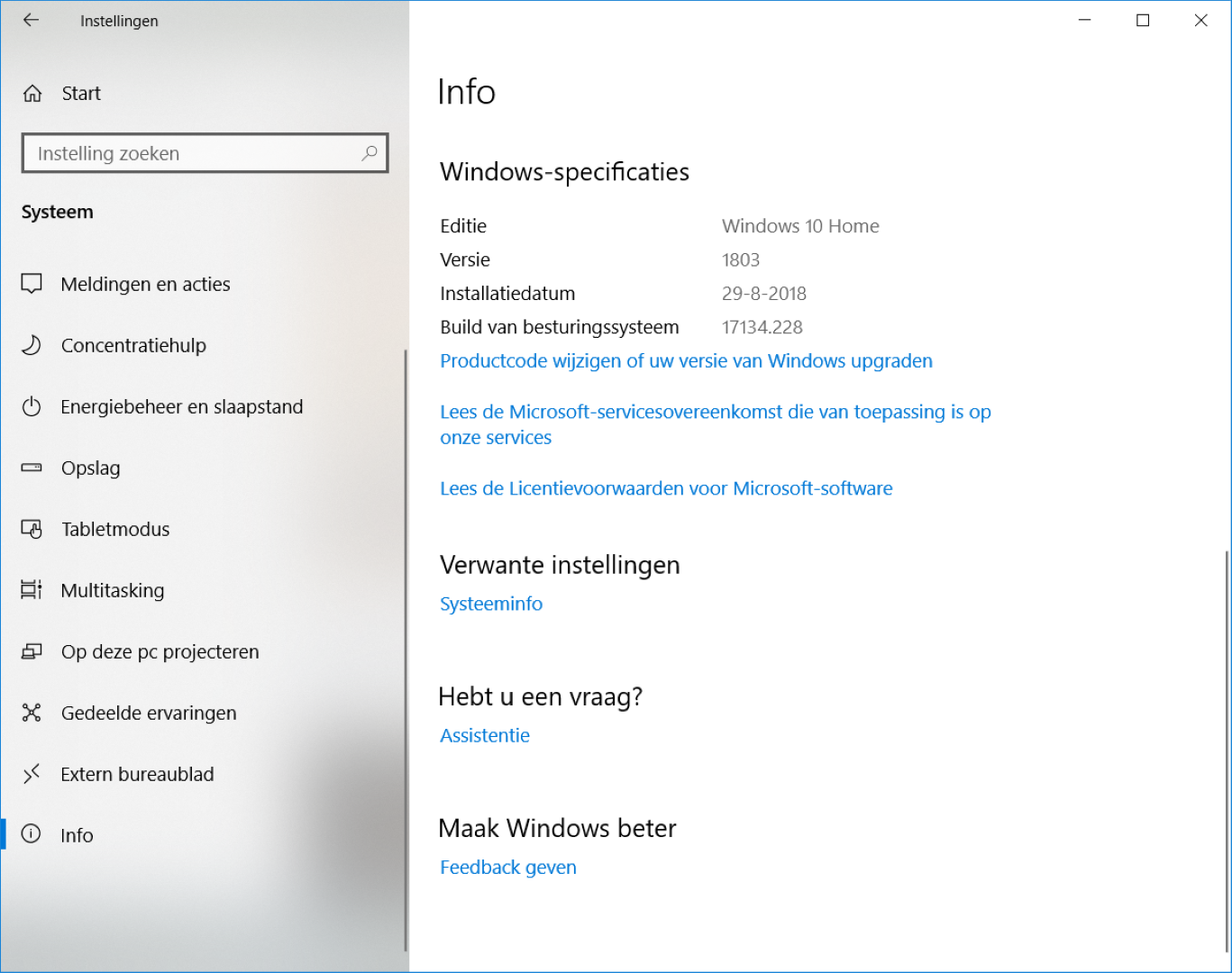Viewport: 1232px width, 973px height.
Task: Click the Assistentie link
Action: coord(485,735)
